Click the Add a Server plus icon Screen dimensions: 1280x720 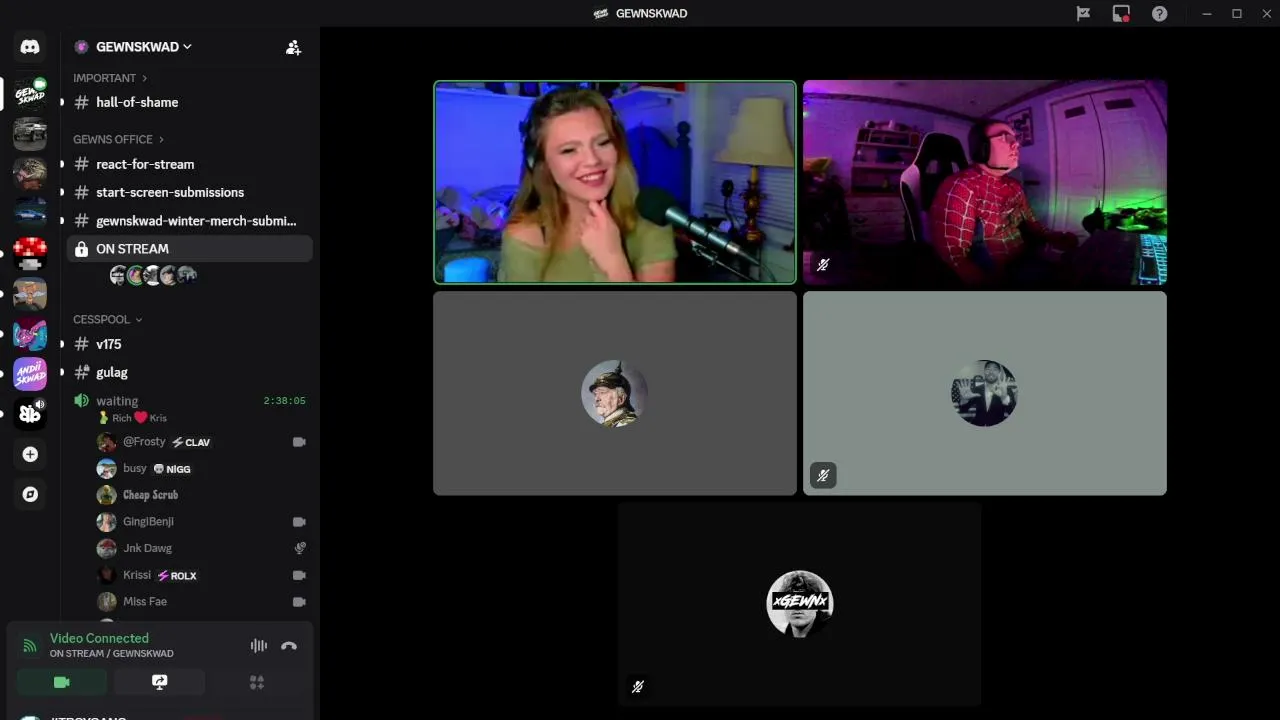tap(30, 454)
